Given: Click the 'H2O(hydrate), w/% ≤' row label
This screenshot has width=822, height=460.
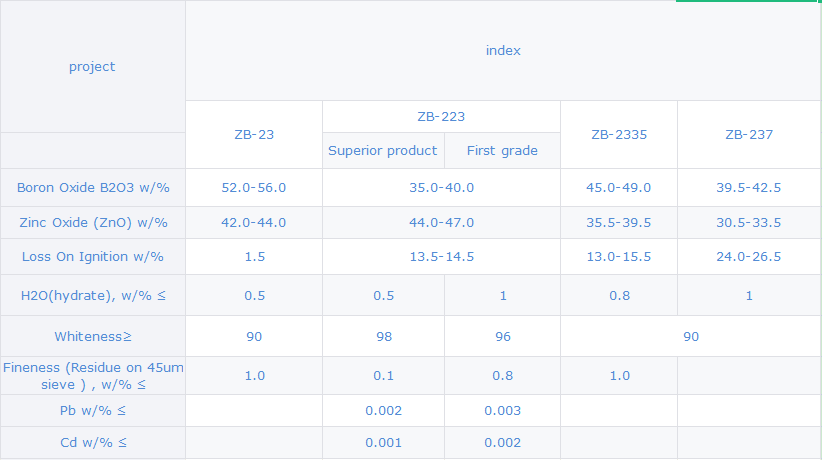Looking at the screenshot, I should 92,296.
